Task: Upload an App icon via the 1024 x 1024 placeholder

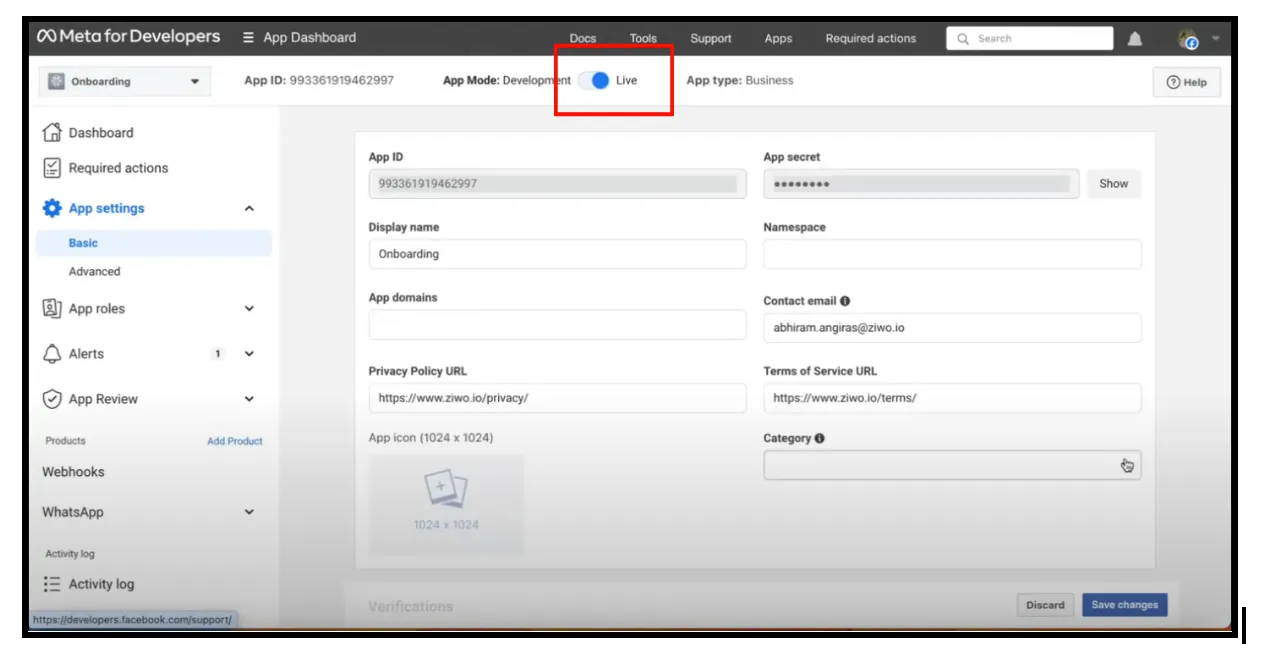Action: [446, 505]
